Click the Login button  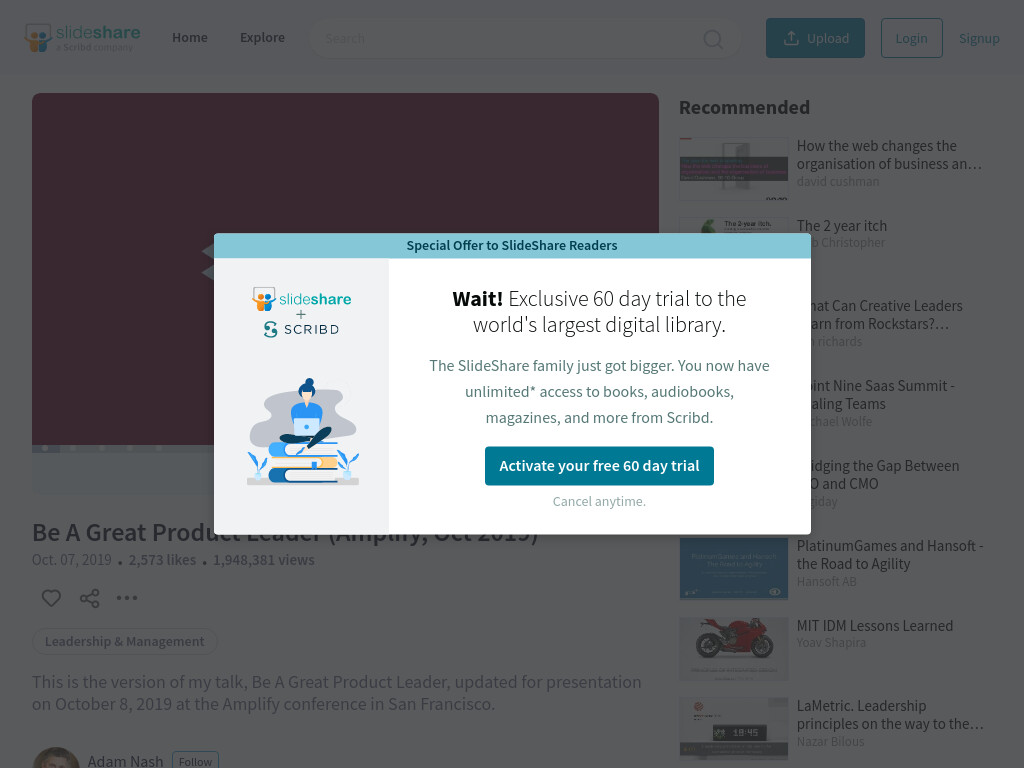click(911, 38)
